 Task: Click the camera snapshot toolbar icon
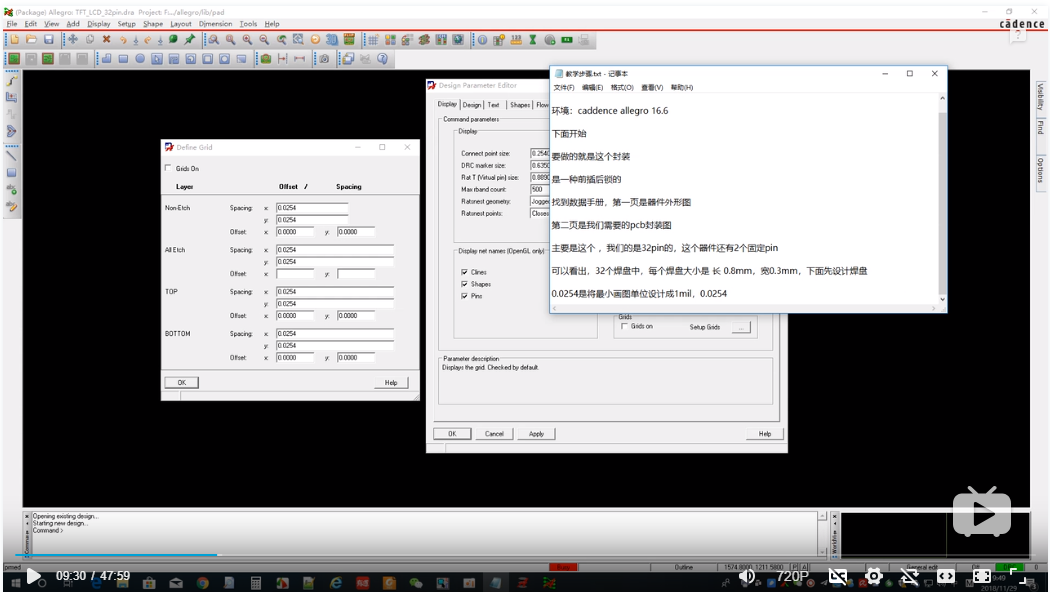tap(324, 59)
